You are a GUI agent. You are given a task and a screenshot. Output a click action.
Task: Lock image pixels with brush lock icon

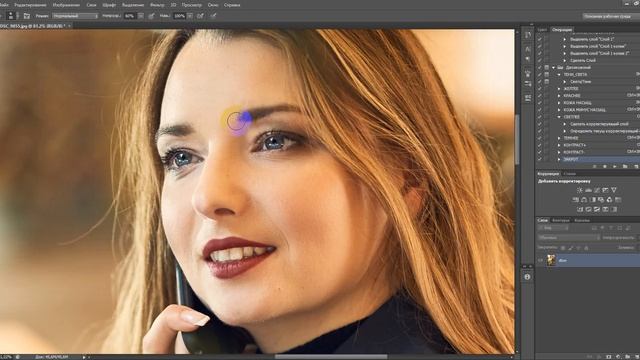(571, 248)
